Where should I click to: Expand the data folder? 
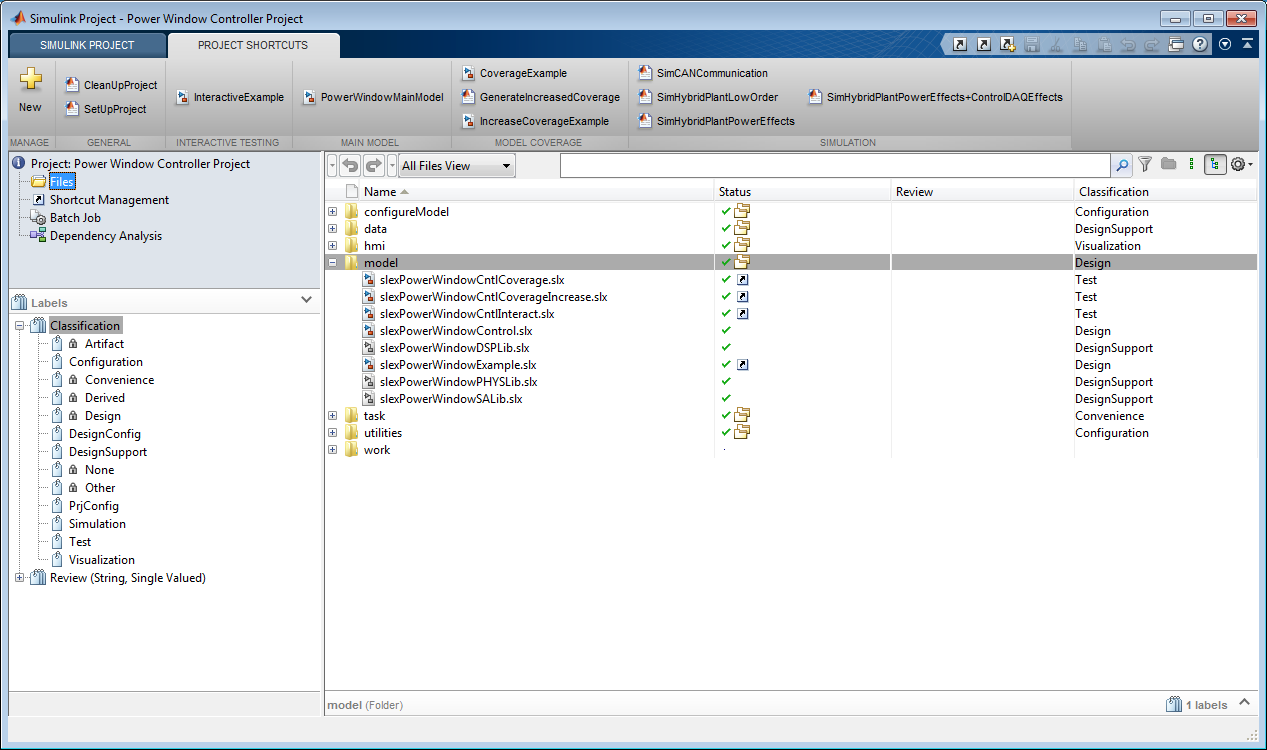[333, 229]
